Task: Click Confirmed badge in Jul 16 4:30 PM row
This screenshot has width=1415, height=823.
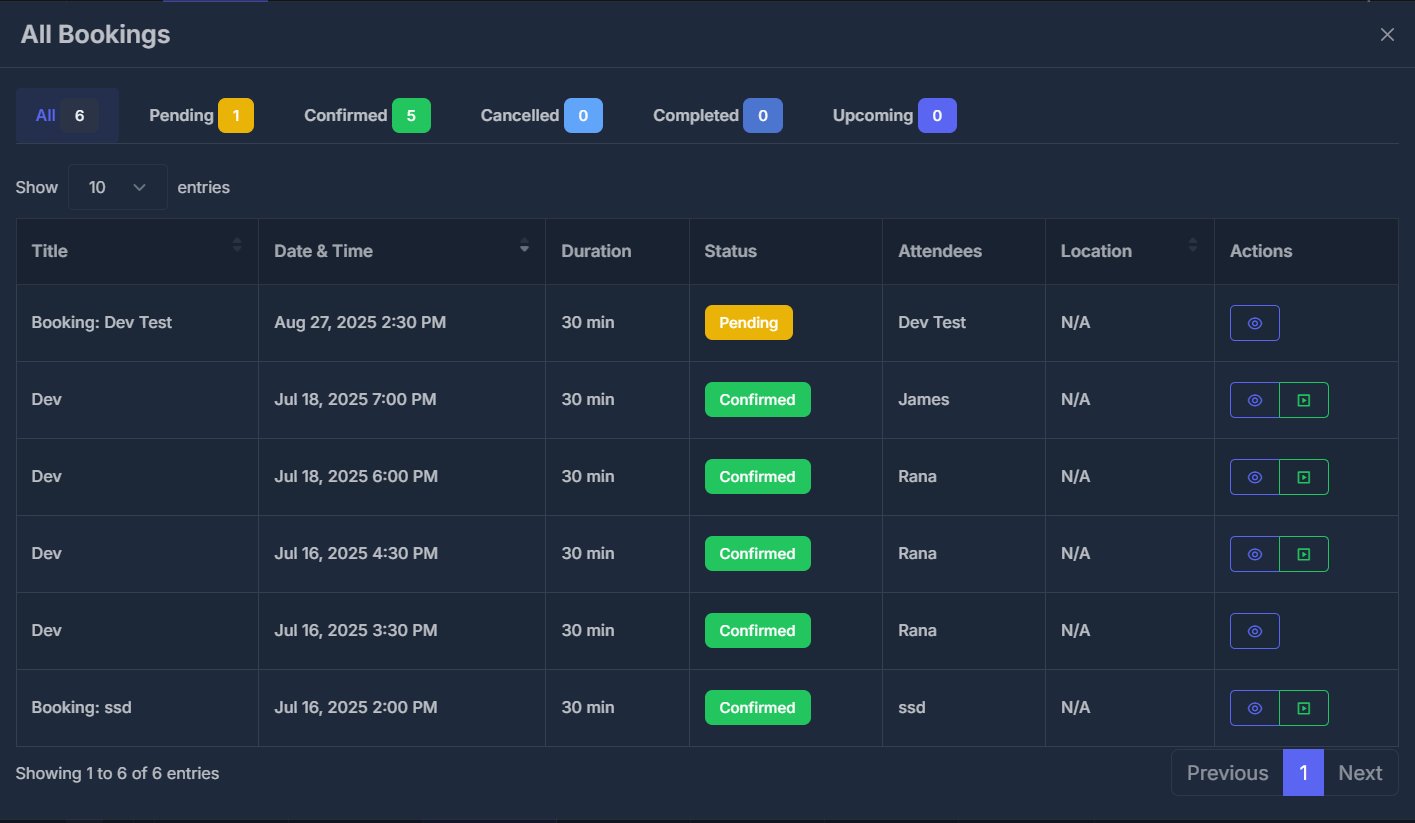Action: (x=757, y=554)
